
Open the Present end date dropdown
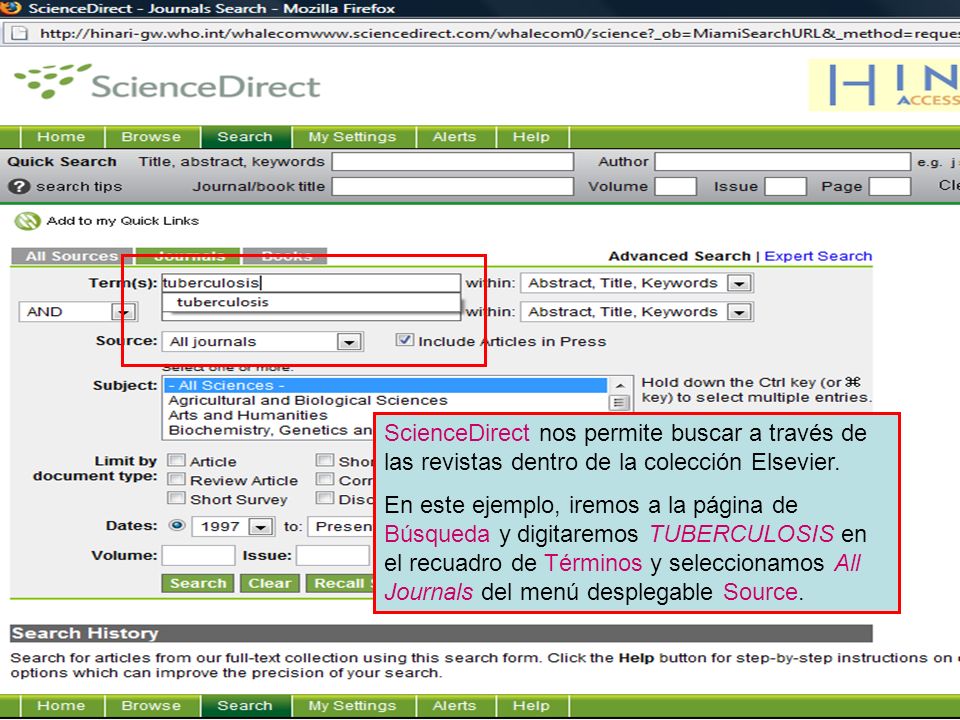[x=341, y=527]
